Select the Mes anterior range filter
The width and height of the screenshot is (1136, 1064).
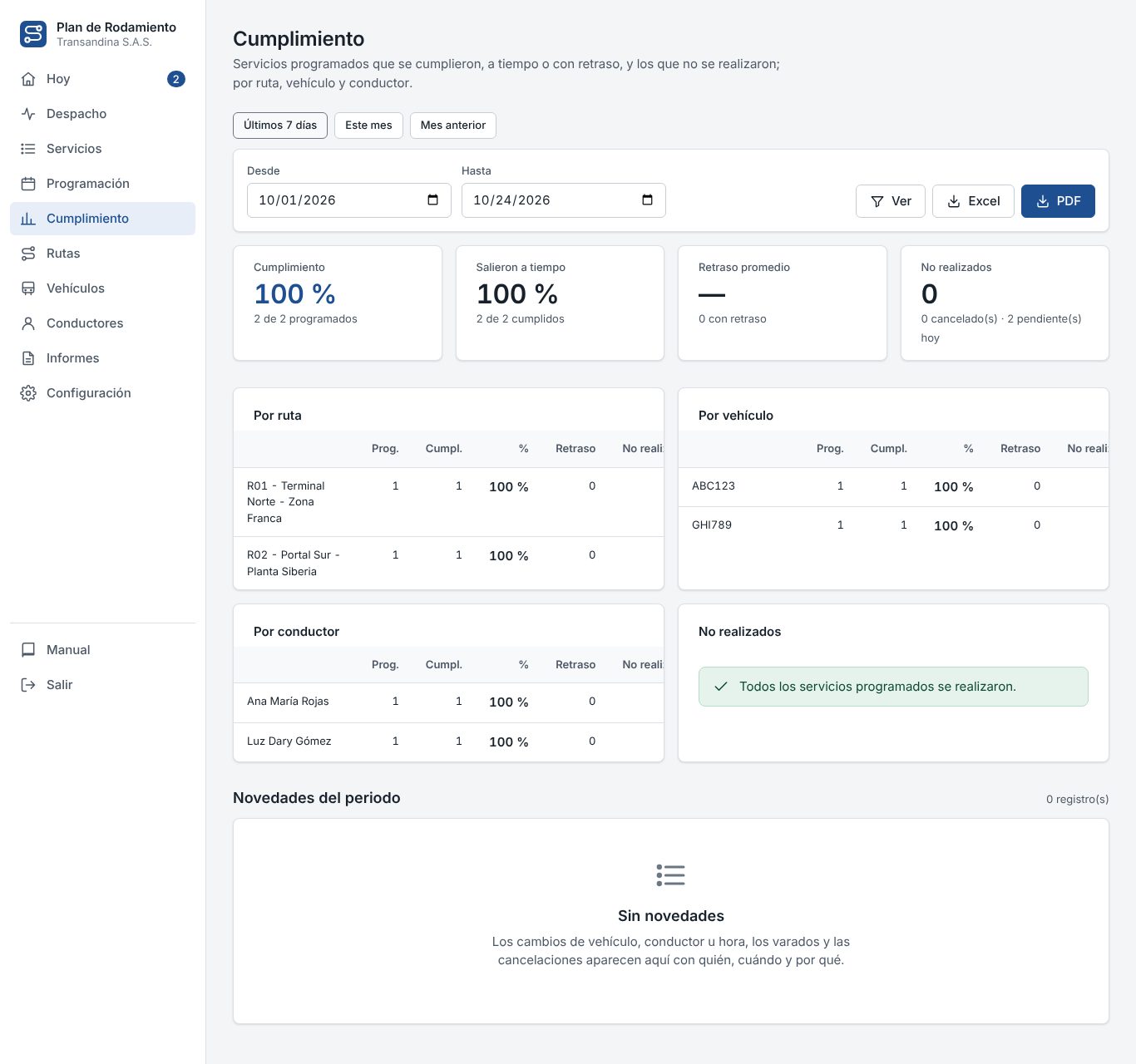tap(453, 126)
